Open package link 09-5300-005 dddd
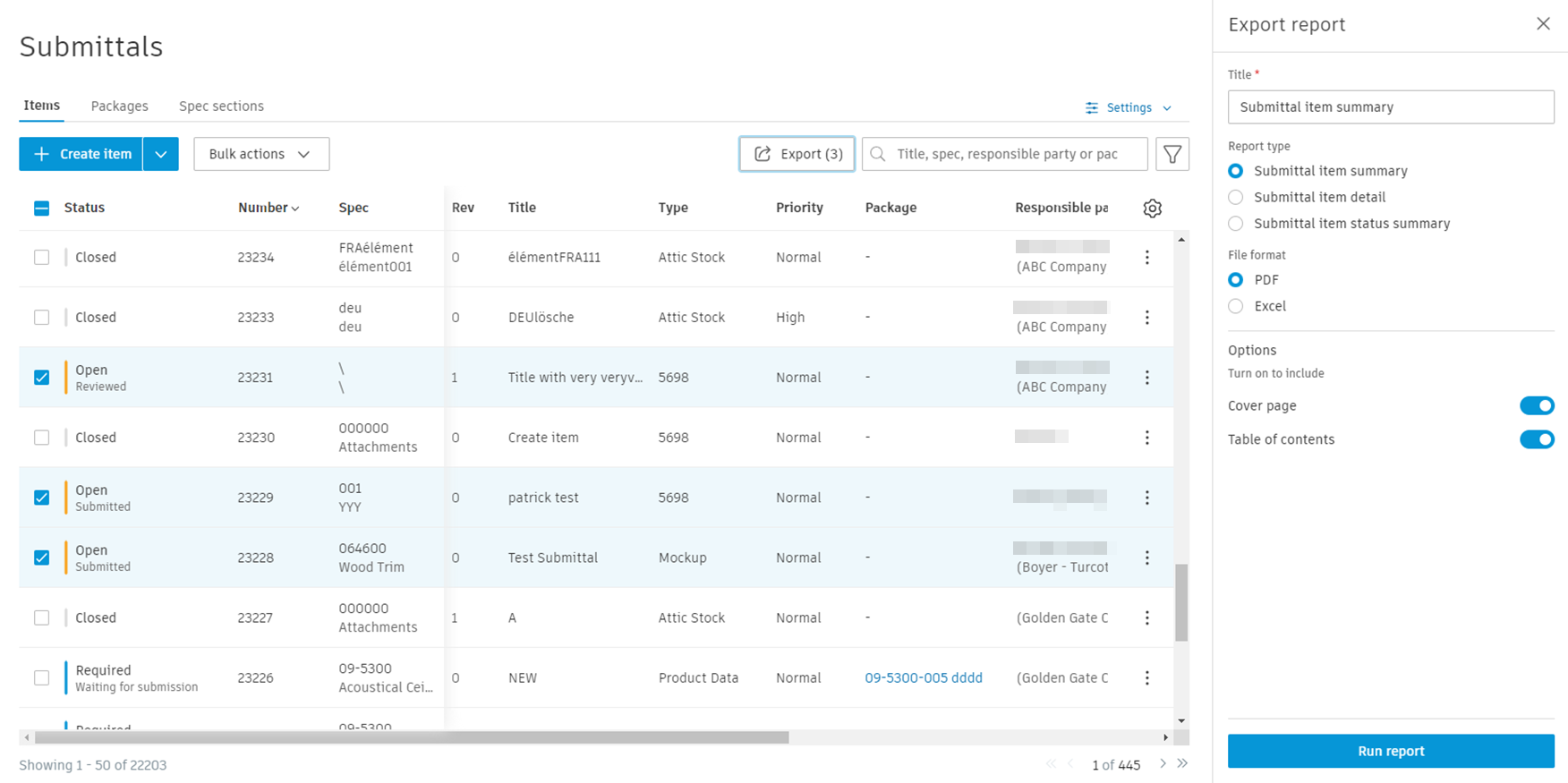The image size is (1568, 783). (924, 677)
